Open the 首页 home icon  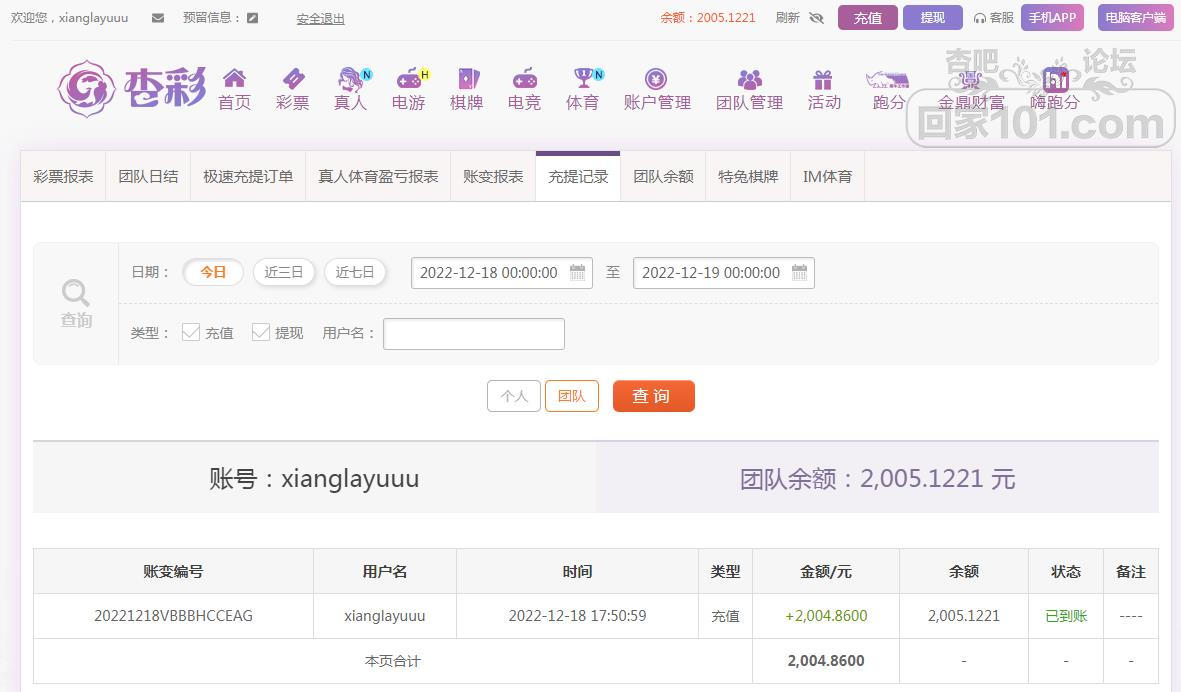[234, 78]
